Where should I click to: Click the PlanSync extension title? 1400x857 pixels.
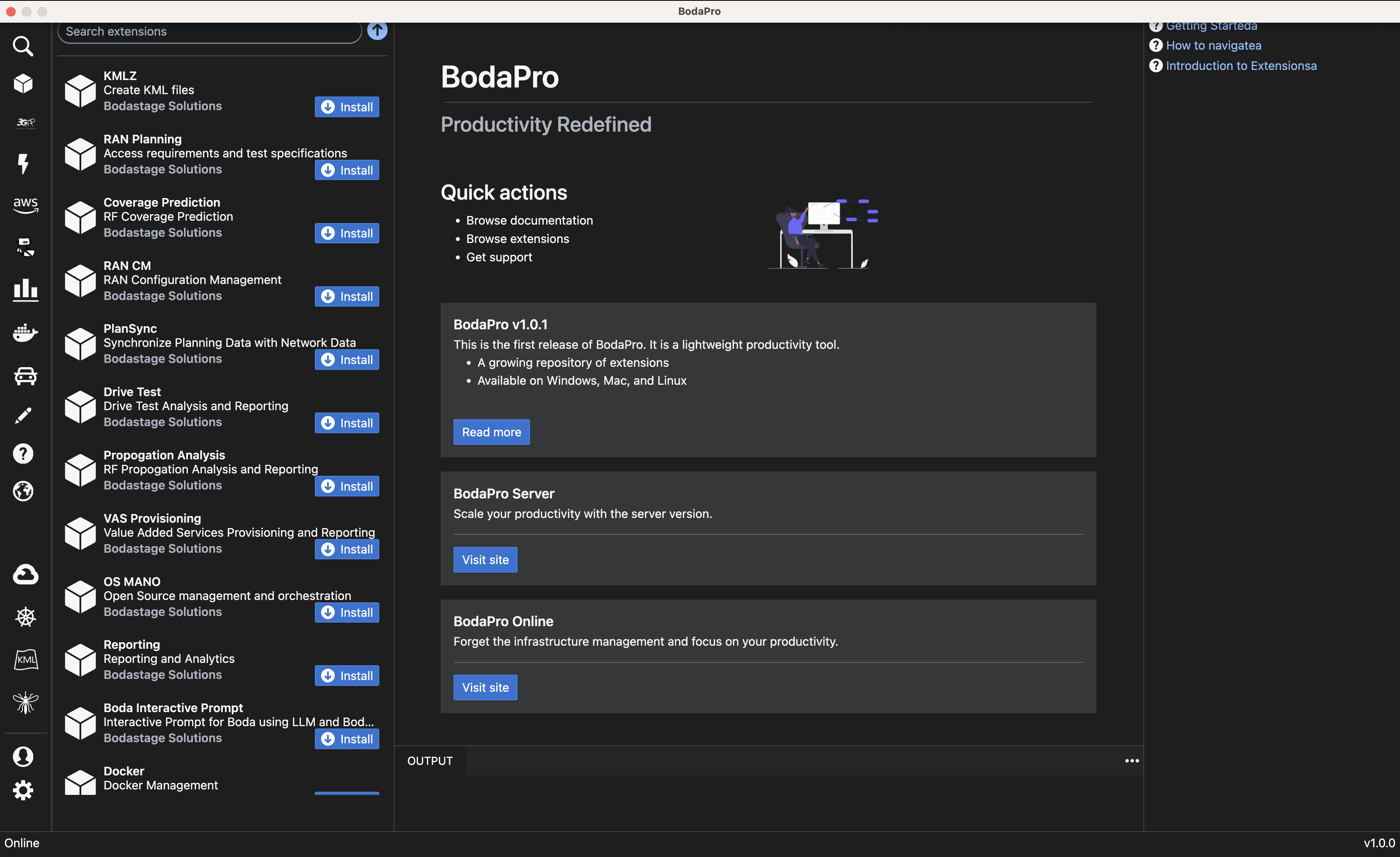coord(130,329)
